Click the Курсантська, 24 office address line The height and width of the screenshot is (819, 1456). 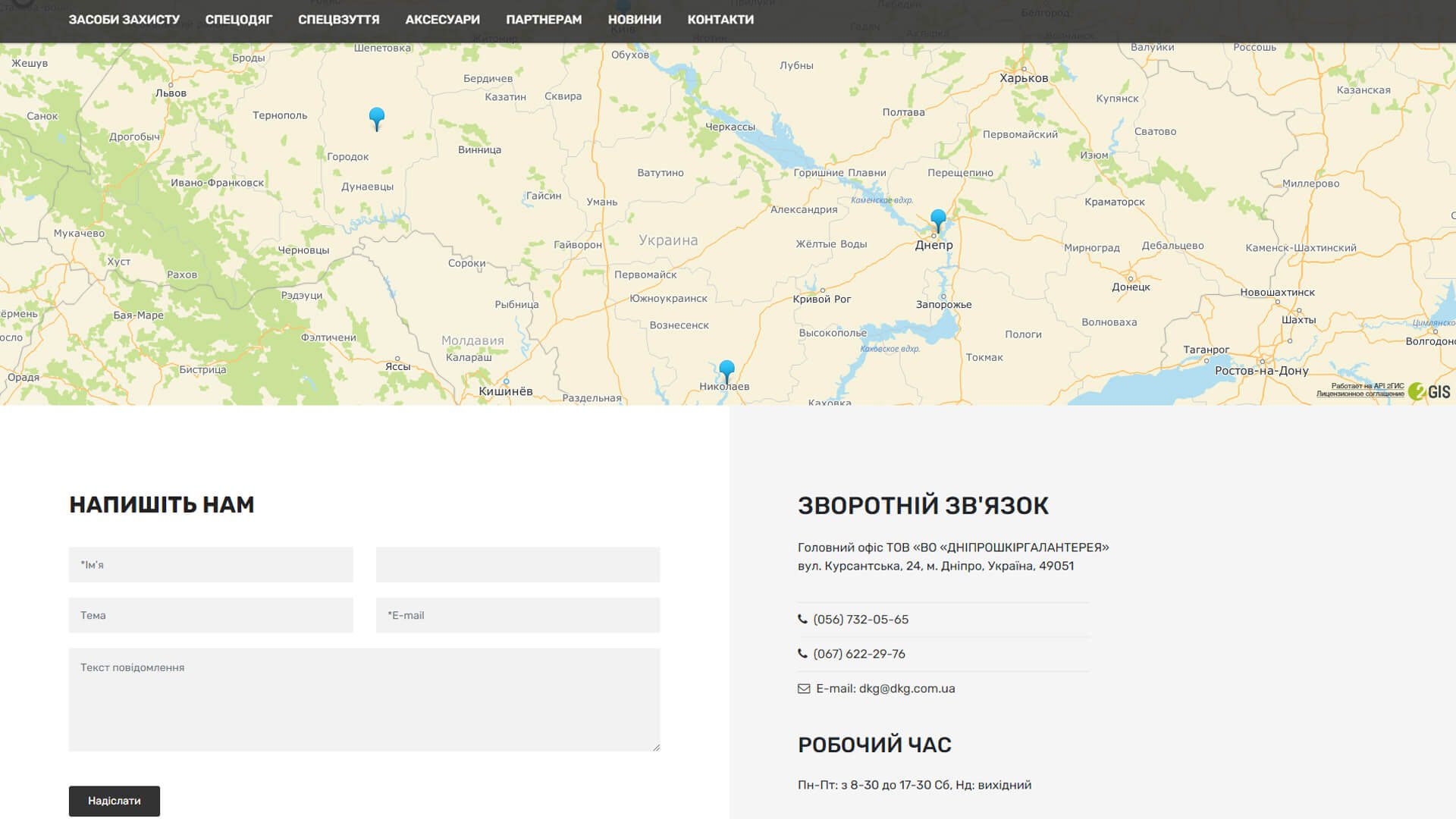[936, 566]
